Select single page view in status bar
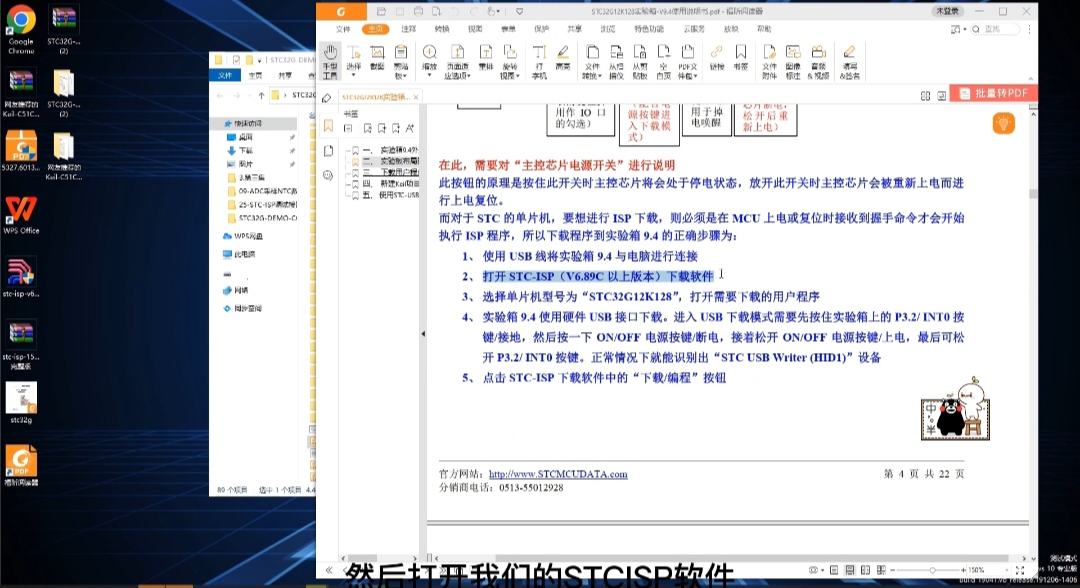This screenshot has width=1080, height=588. pyautogui.click(x=834, y=570)
